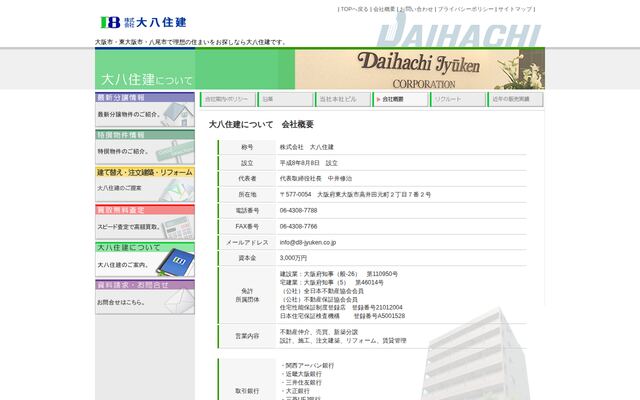This screenshot has height=400, width=640.
Task: Click the 三井住友銀行 bank entry
Action: tap(302, 383)
